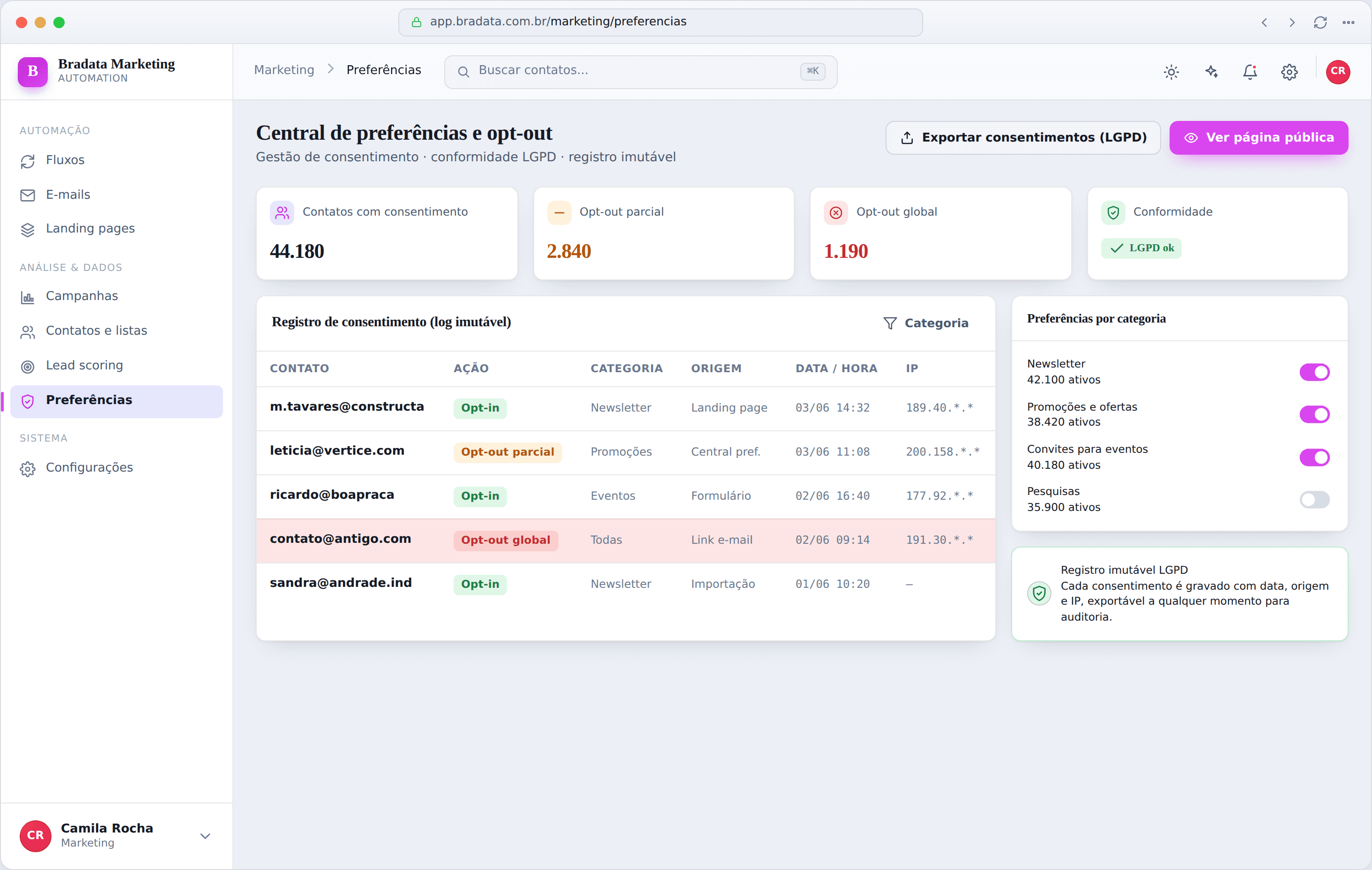Click the Opt-out global stat icon
The height and width of the screenshot is (870, 1372).
click(x=836, y=213)
